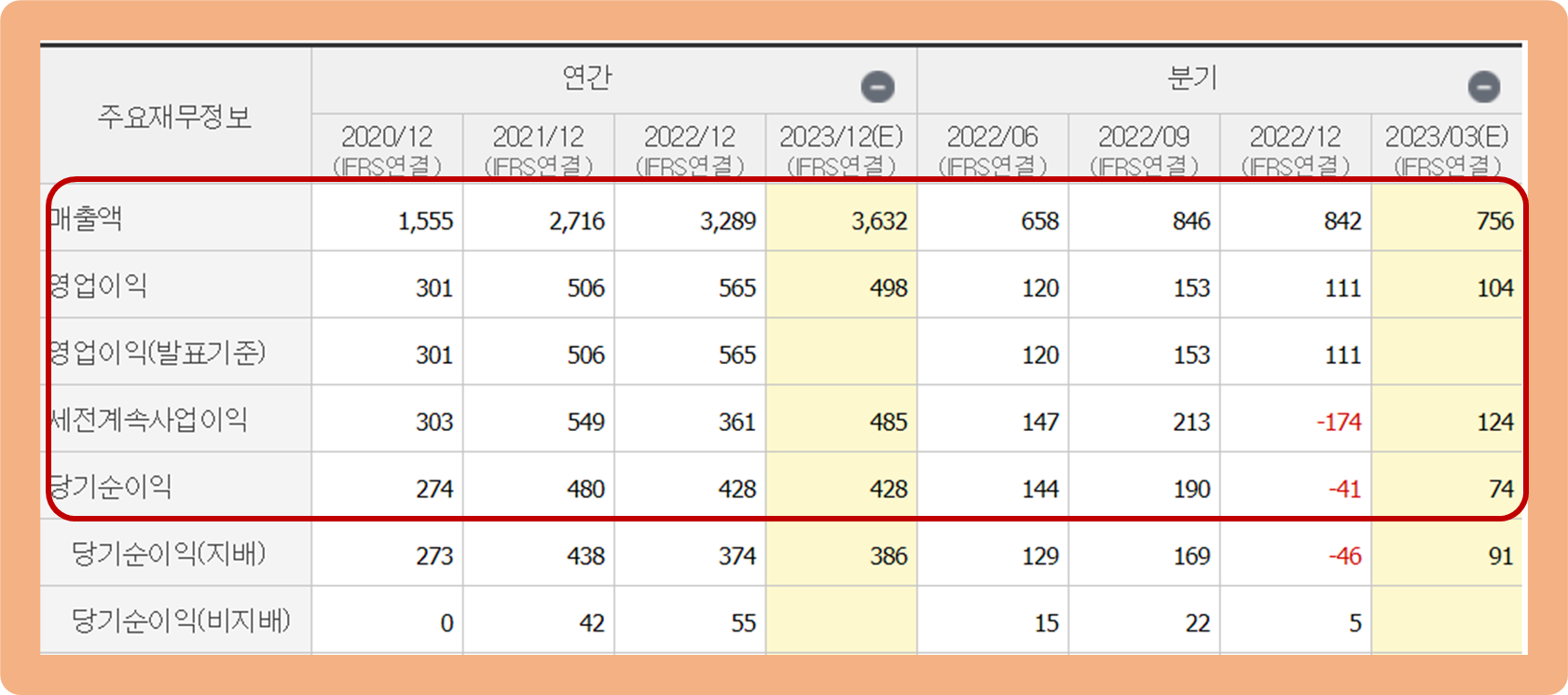Click the 당기순이익 quarterly value 190
Image resolution: width=1568 pixels, height=695 pixels.
(x=1191, y=491)
